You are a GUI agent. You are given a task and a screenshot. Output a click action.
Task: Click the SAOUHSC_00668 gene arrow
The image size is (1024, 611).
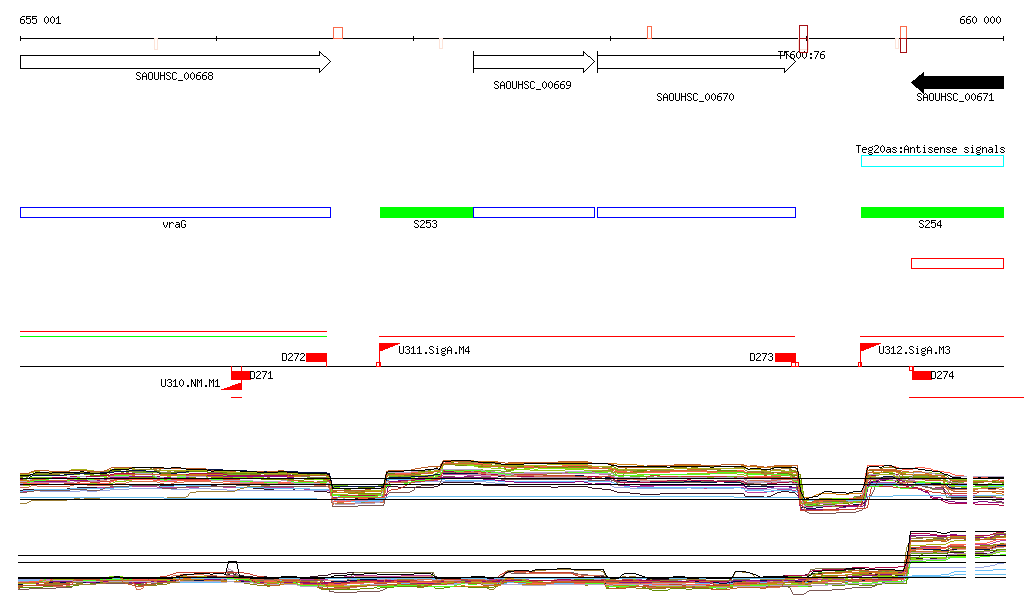[175, 62]
